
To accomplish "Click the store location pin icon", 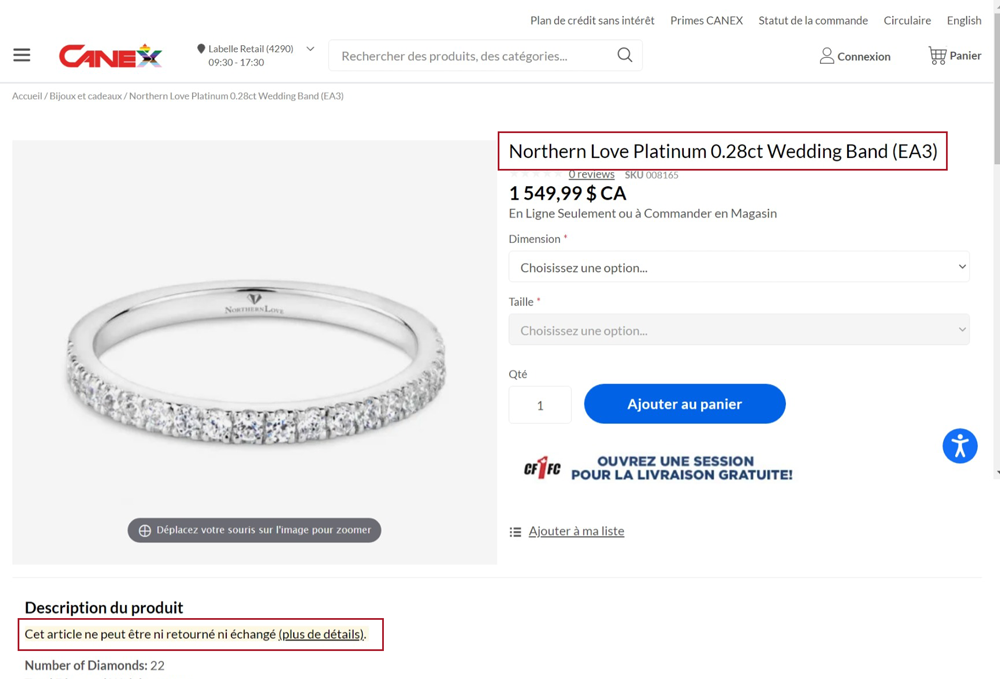I will point(201,48).
